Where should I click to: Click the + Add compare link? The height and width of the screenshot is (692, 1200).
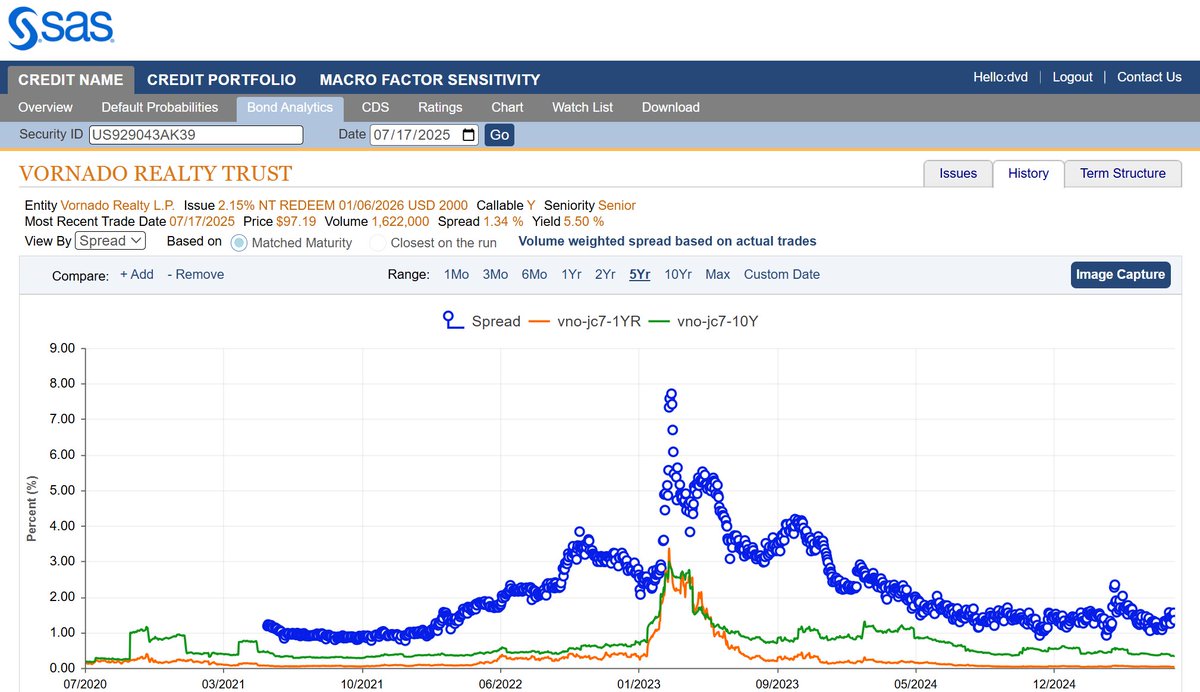[137, 274]
